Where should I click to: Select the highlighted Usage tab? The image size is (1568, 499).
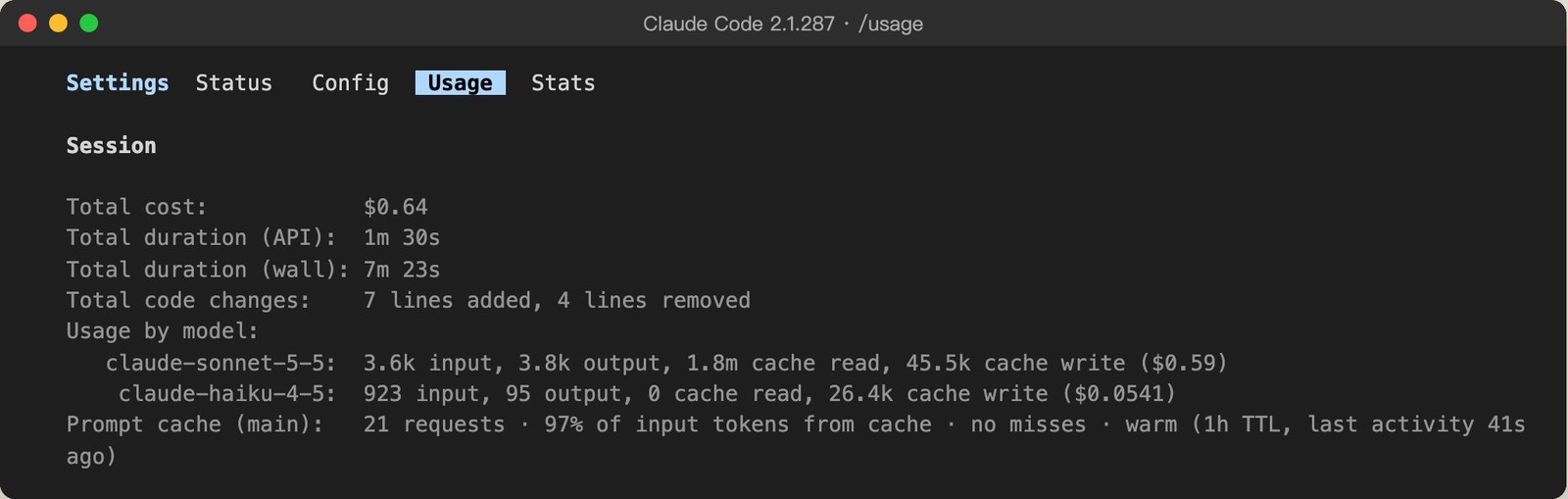(460, 83)
